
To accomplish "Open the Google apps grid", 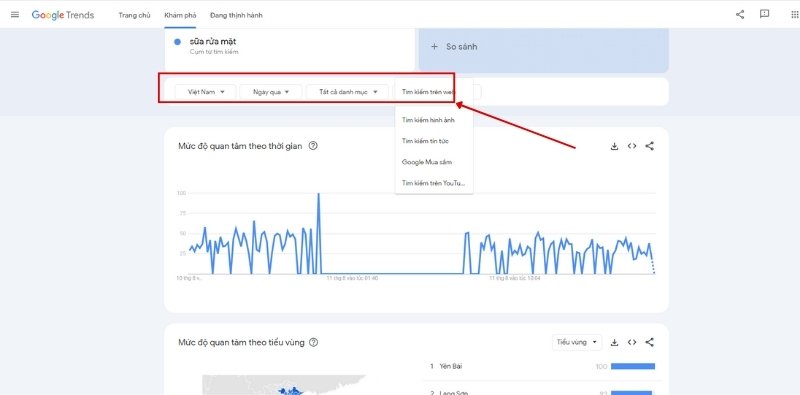I will (x=794, y=14).
